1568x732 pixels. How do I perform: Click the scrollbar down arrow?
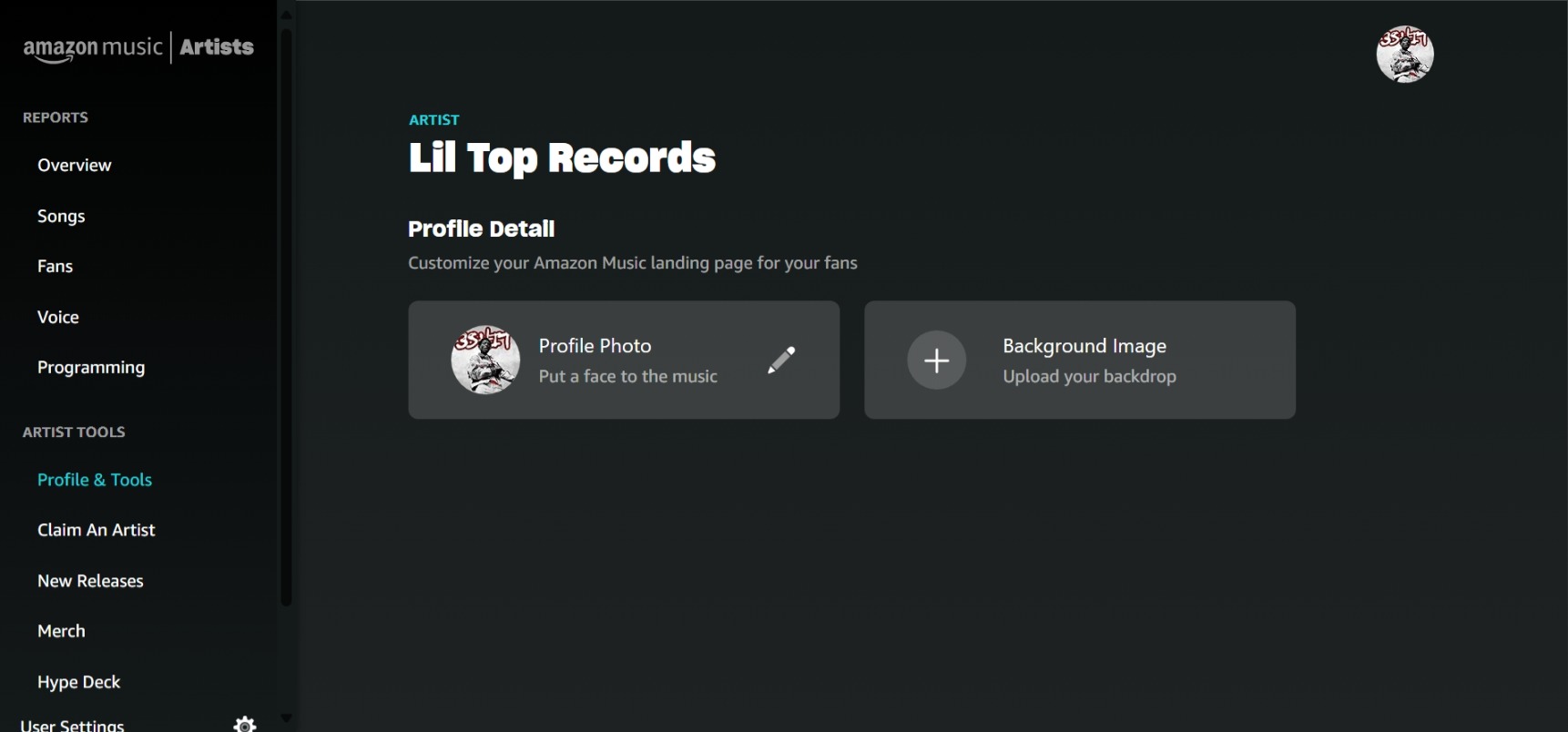coord(286,718)
